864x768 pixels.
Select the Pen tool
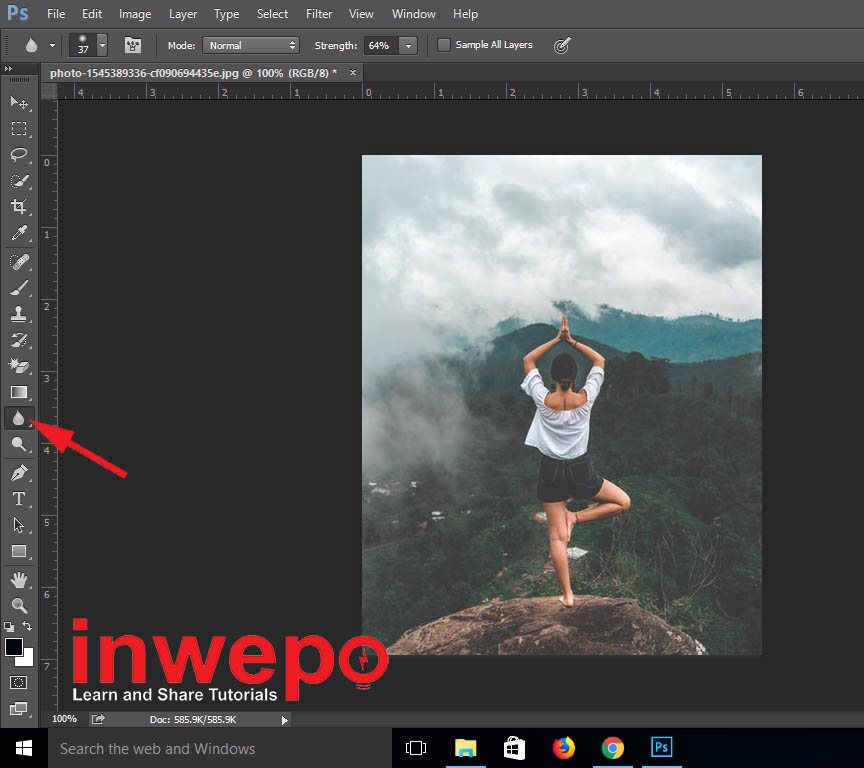[x=18, y=472]
